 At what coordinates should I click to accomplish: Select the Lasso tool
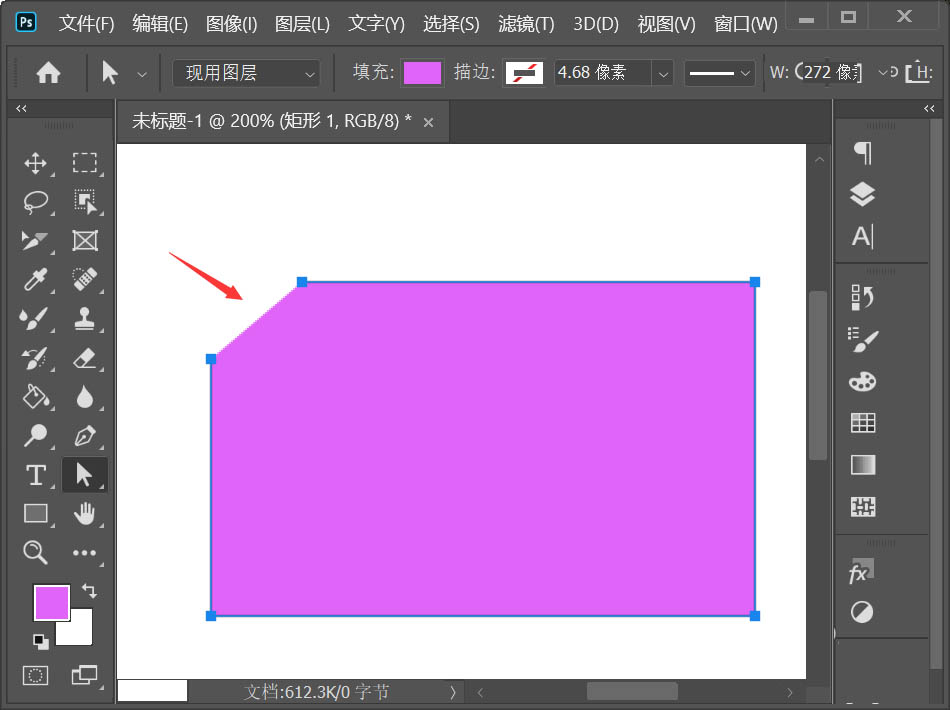click(x=35, y=202)
